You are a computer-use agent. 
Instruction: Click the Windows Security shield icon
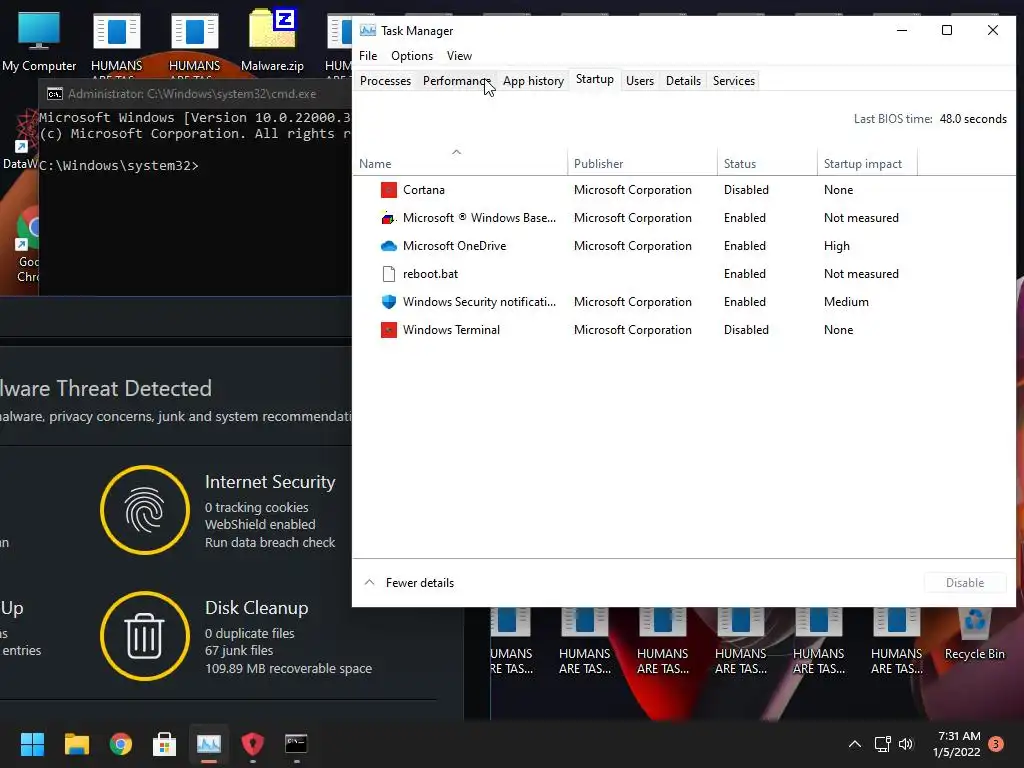click(389, 302)
